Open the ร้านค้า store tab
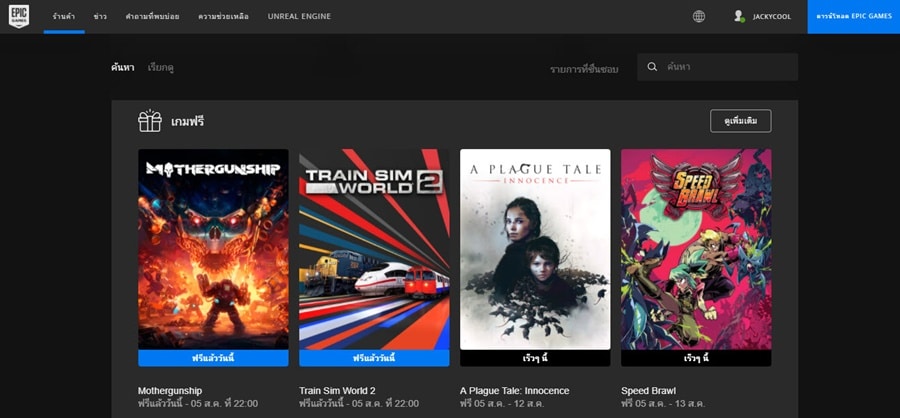This screenshot has width=900, height=418. (64, 17)
